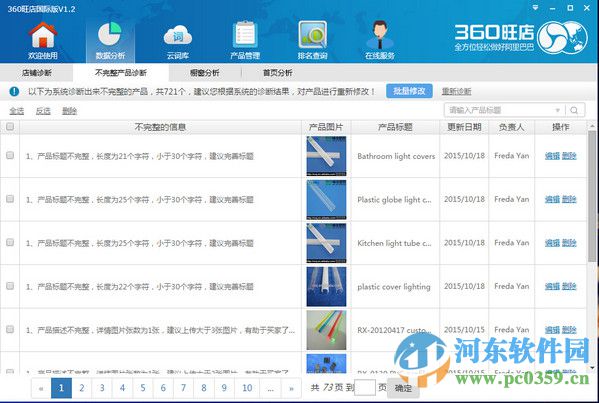Click 编辑 for RX-20120417 row

point(552,330)
